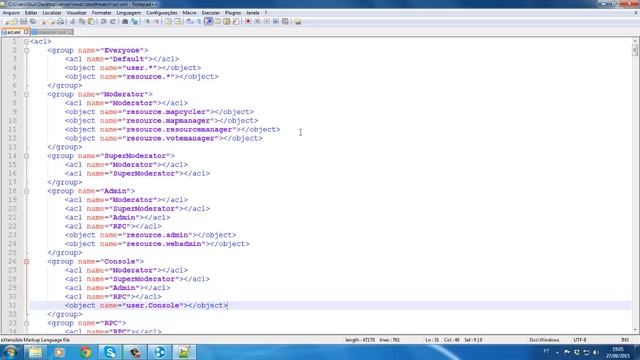Collapse the SuperModerator group fold marker
The width and height of the screenshot is (640, 360).
pos(27,156)
